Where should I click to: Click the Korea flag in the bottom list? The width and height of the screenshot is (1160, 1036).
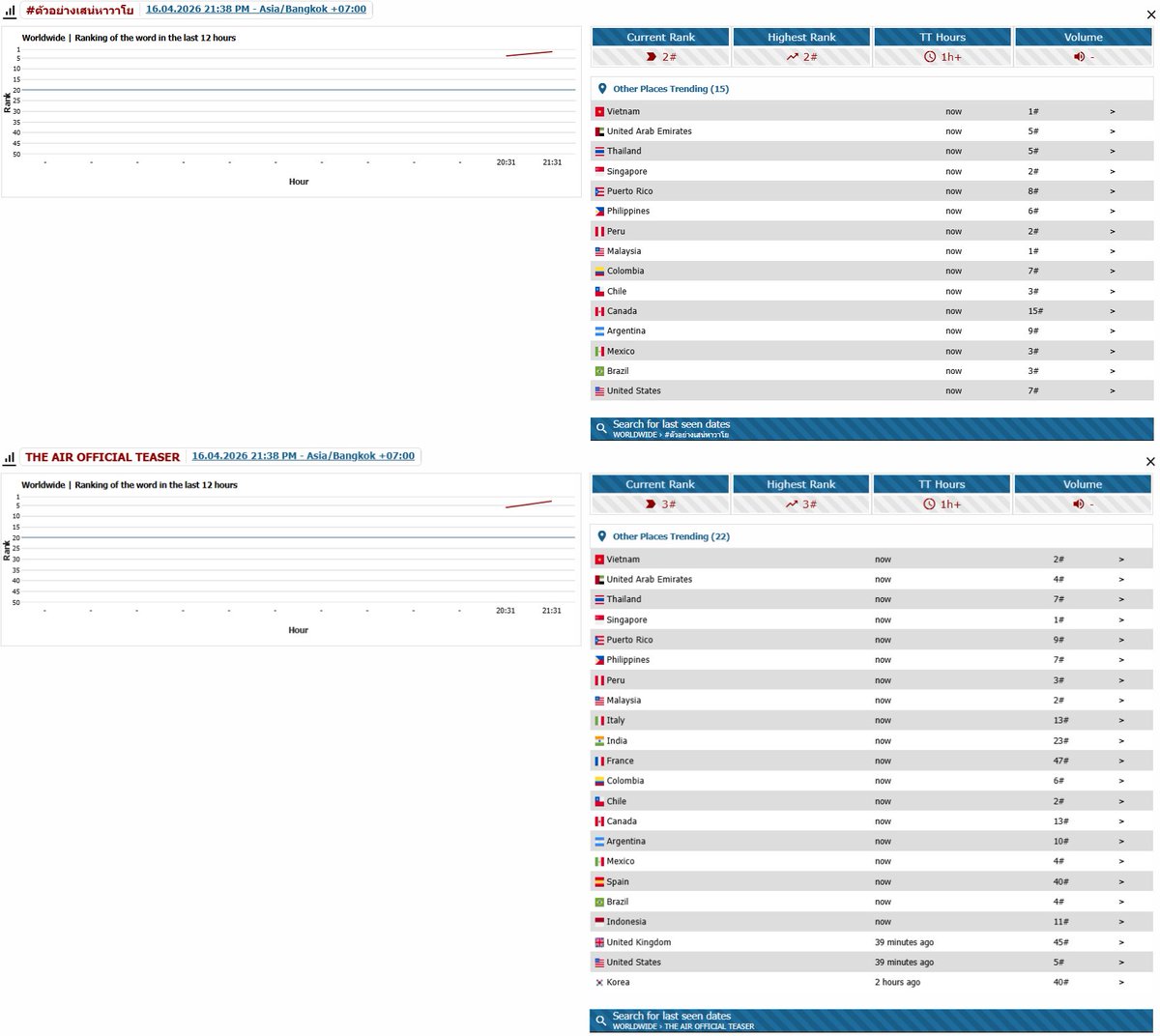coord(599,982)
